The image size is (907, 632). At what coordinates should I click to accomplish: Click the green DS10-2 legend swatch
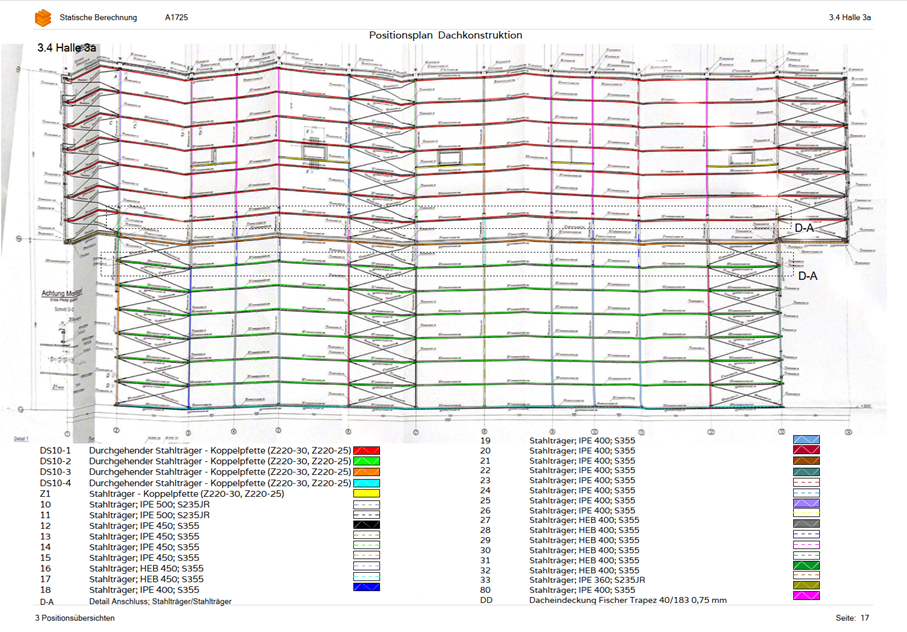367,462
